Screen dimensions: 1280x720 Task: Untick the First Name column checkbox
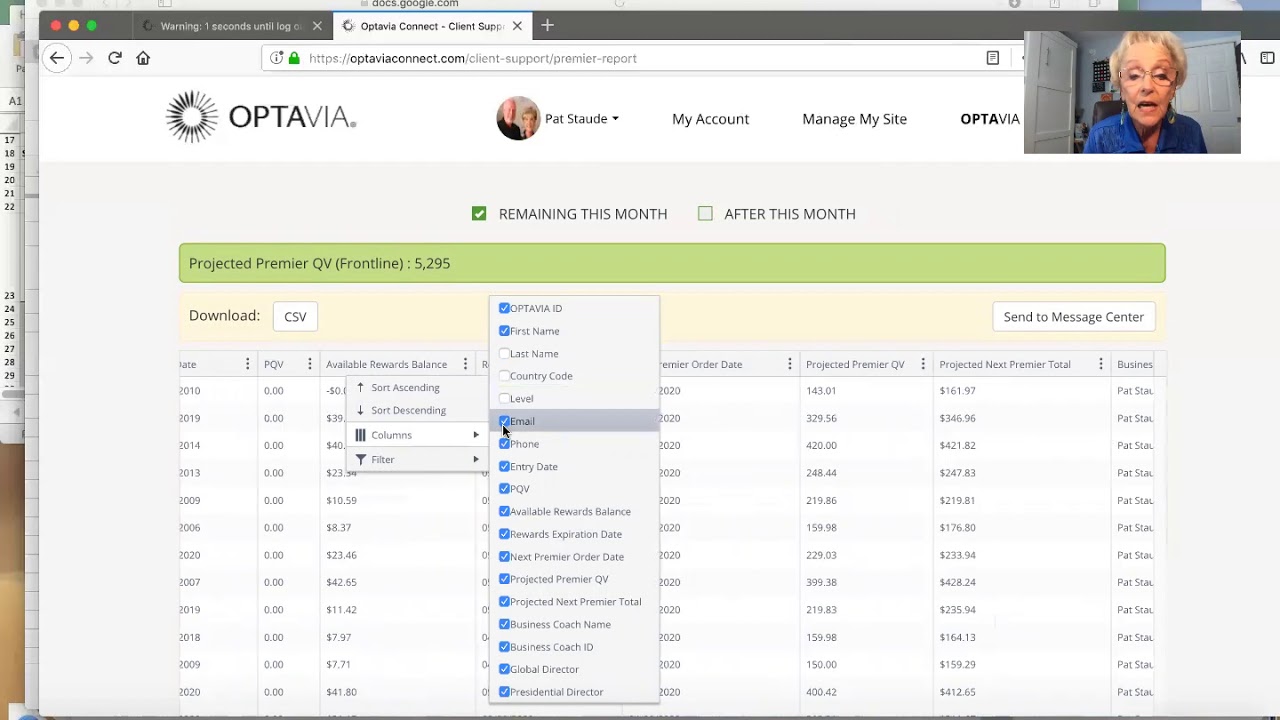504,331
